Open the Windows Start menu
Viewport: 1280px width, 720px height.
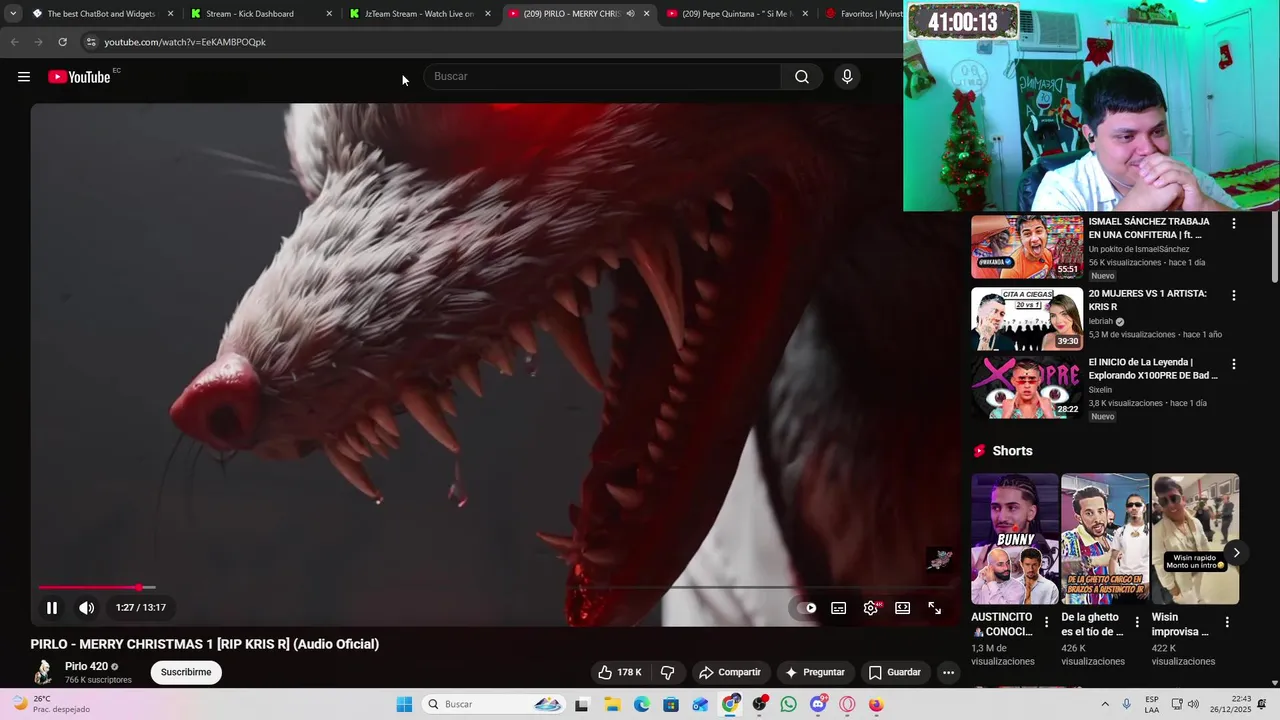coord(404,704)
